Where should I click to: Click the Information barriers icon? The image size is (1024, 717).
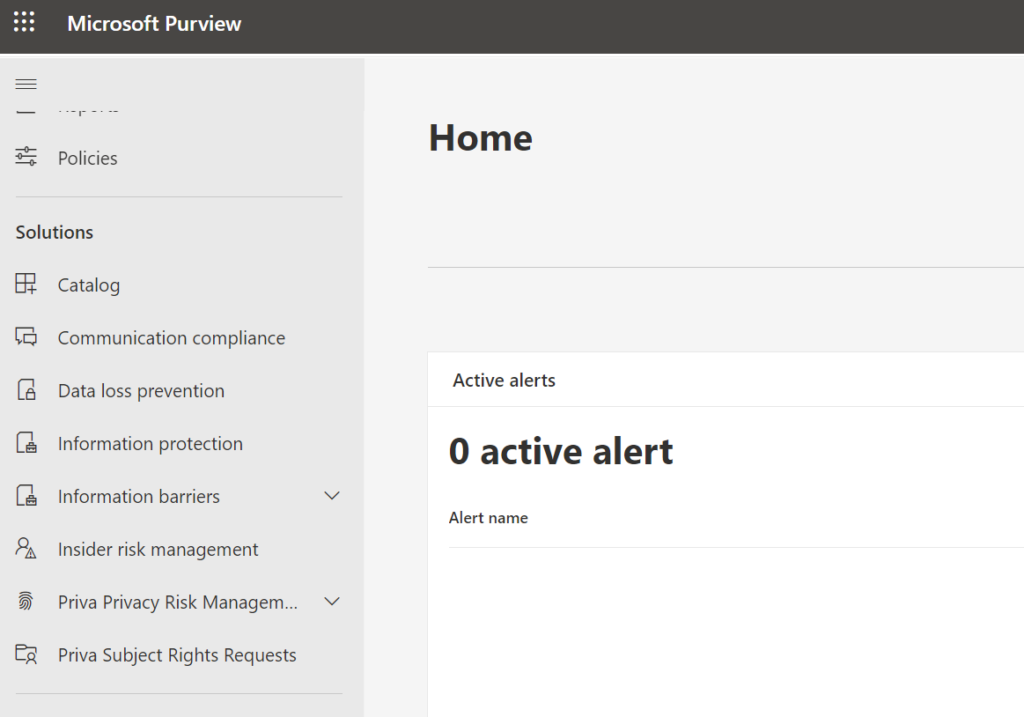tap(26, 496)
